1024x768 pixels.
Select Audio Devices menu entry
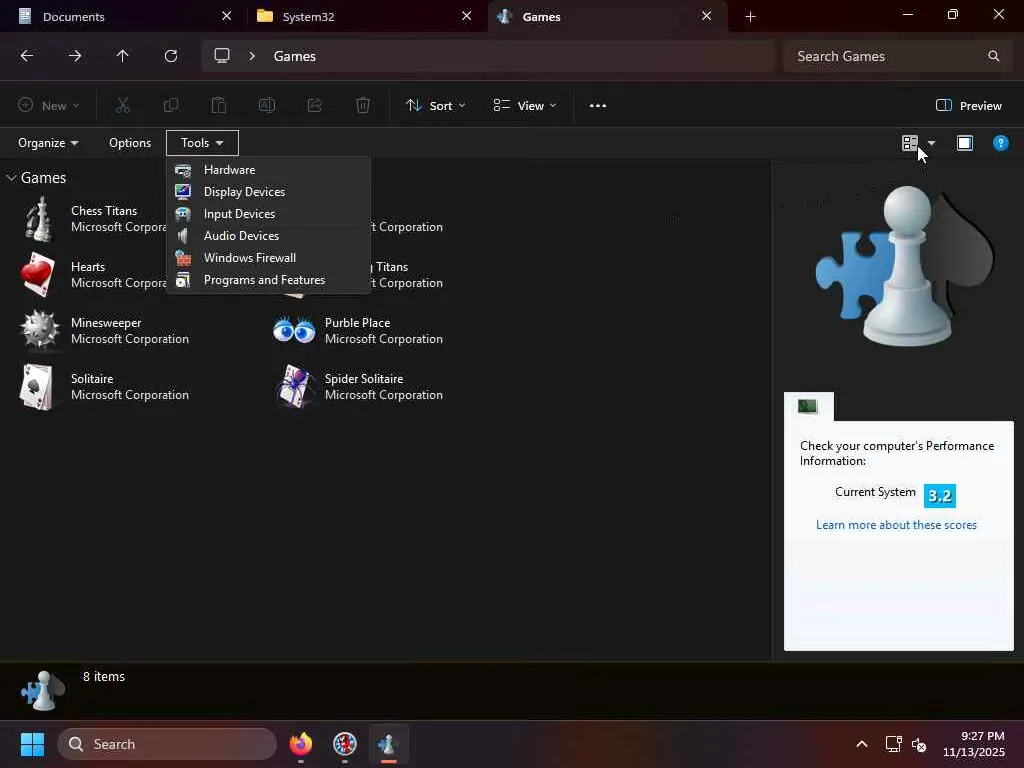click(x=269, y=236)
